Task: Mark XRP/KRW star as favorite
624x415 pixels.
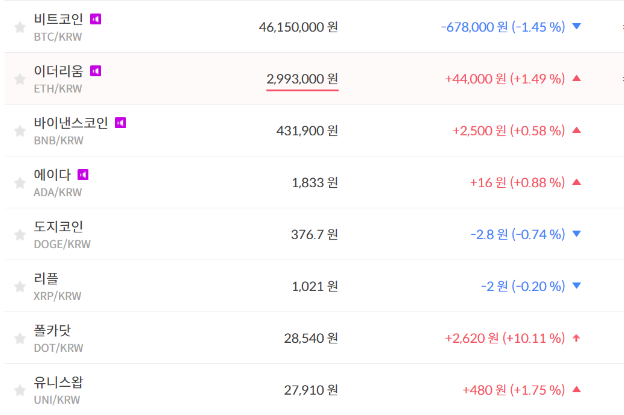Action: [x=19, y=287]
